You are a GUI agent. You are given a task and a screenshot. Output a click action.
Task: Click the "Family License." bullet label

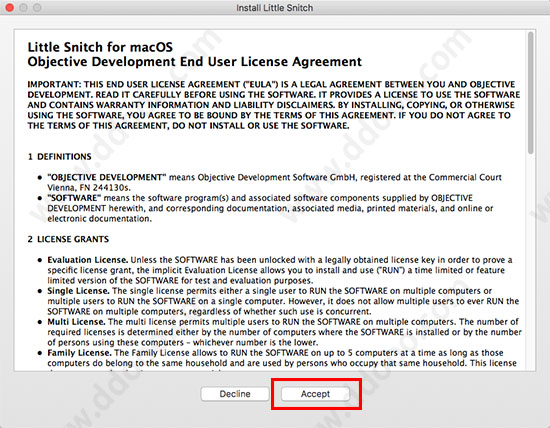[79, 353]
